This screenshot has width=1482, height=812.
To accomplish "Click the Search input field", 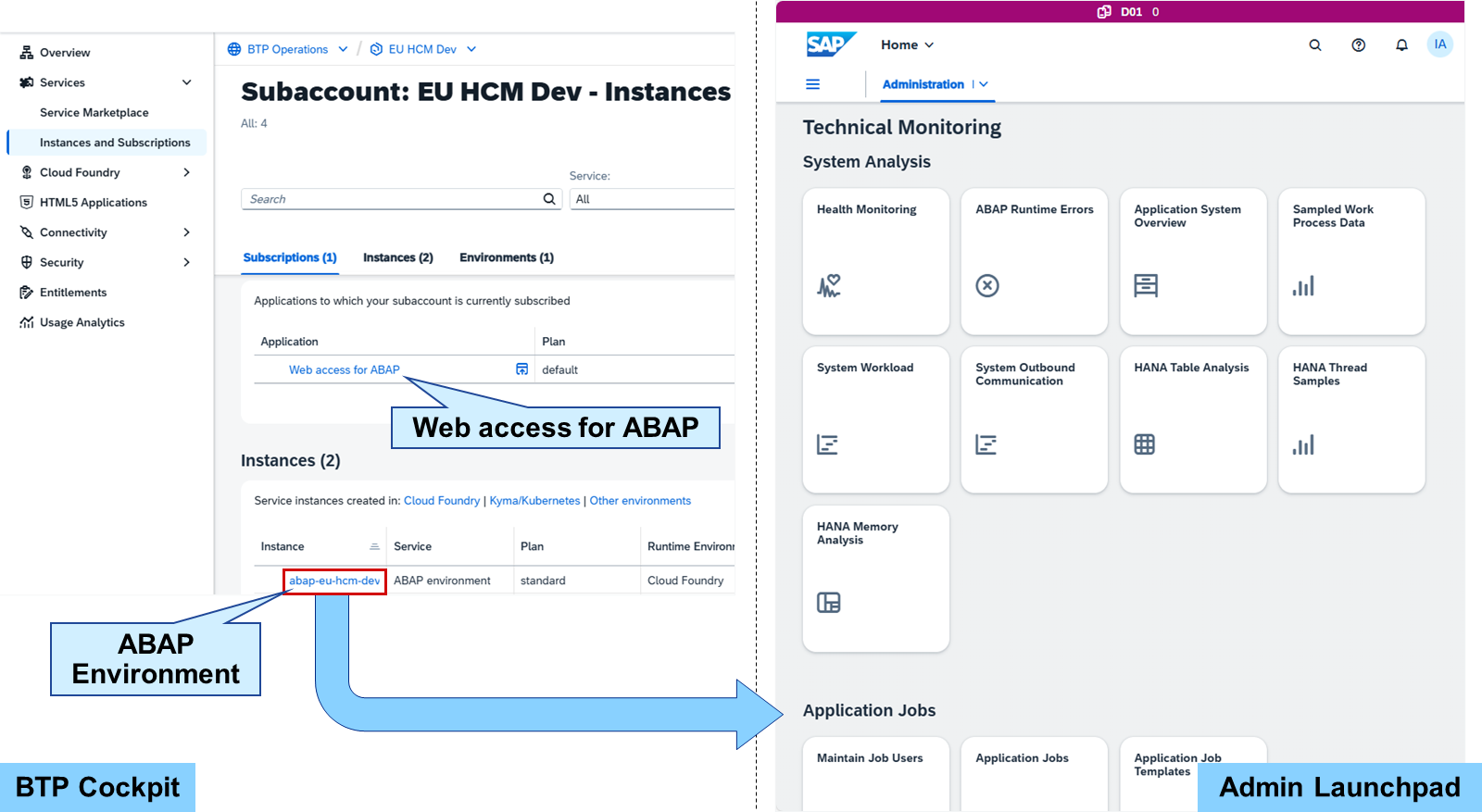I will [401, 199].
